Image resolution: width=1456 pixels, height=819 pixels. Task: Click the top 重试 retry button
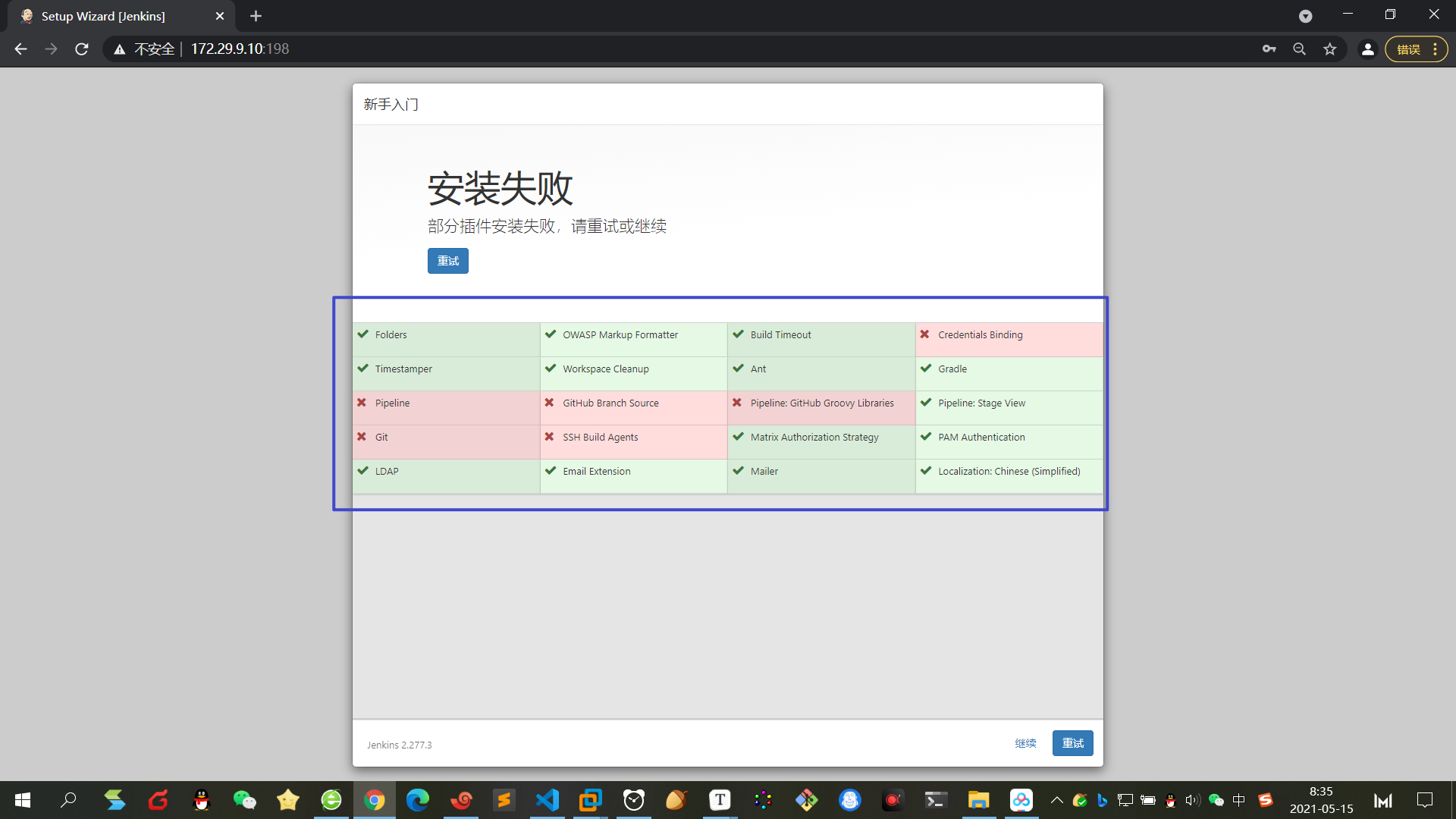click(447, 261)
